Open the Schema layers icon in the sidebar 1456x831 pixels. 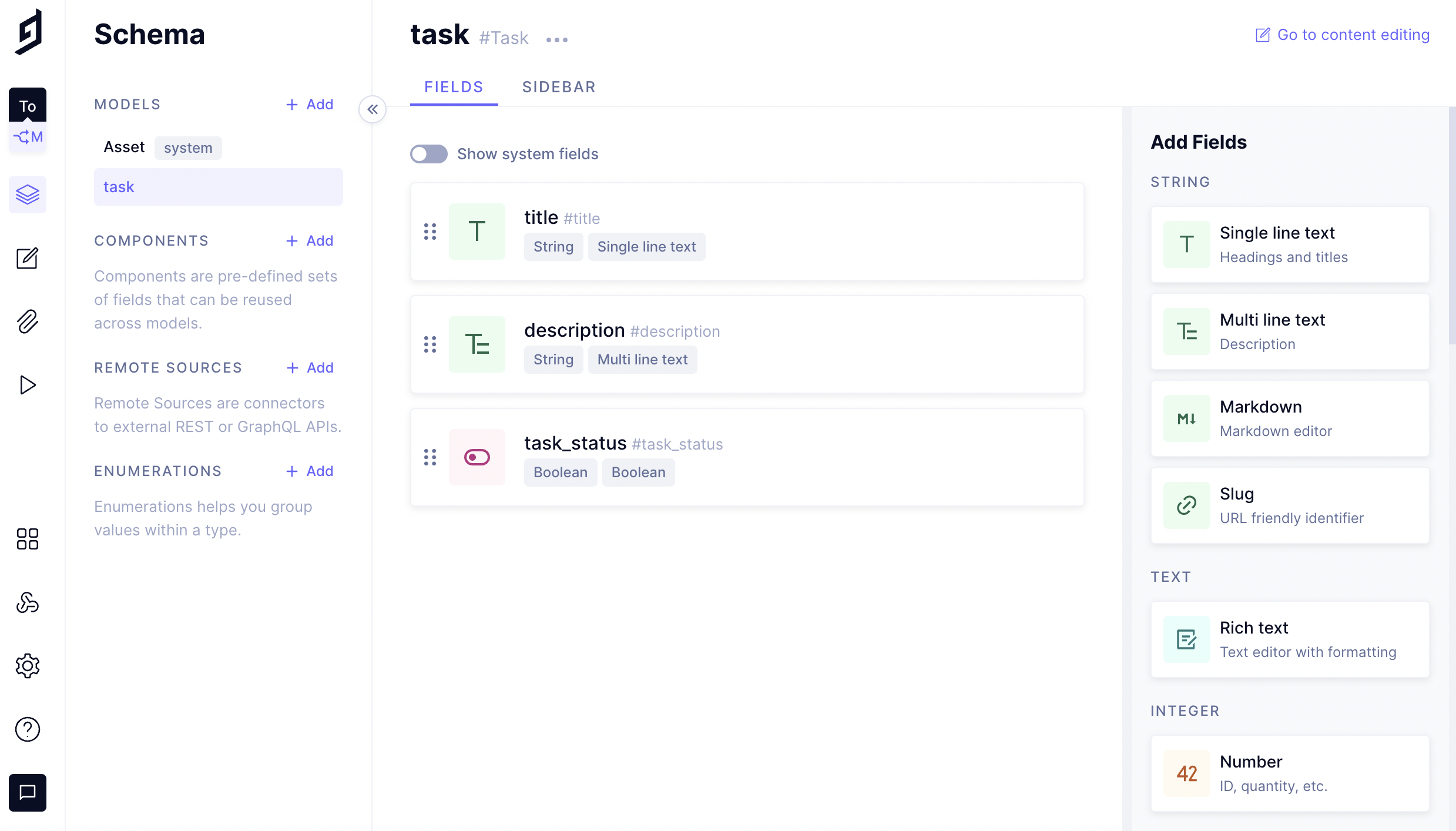[x=27, y=195]
